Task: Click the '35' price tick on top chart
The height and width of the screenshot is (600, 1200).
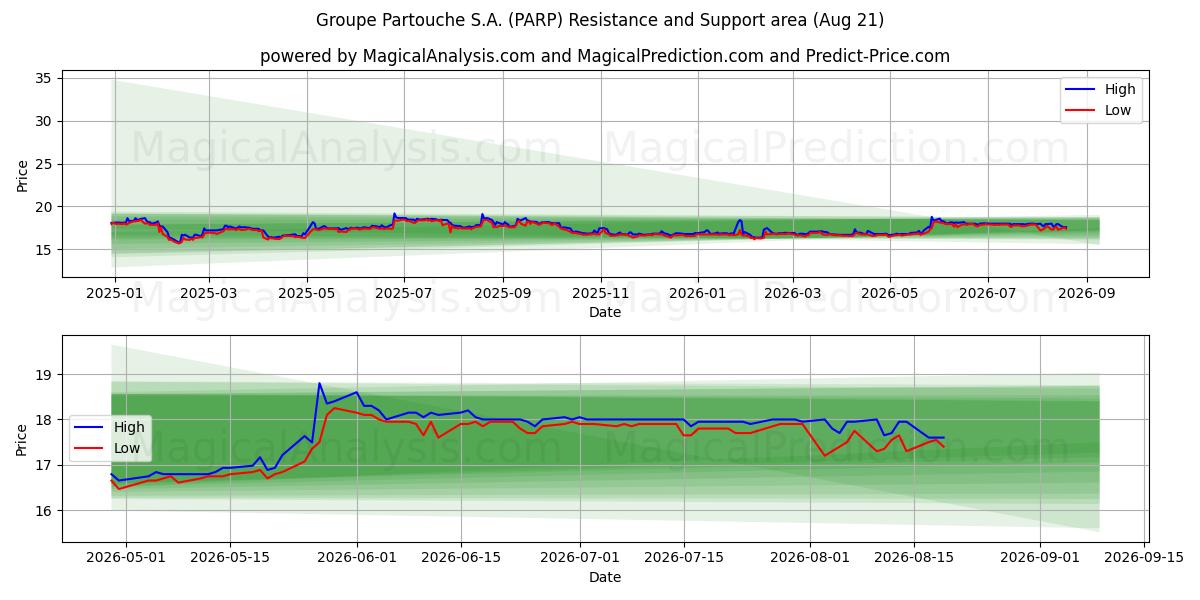Action: coord(44,78)
